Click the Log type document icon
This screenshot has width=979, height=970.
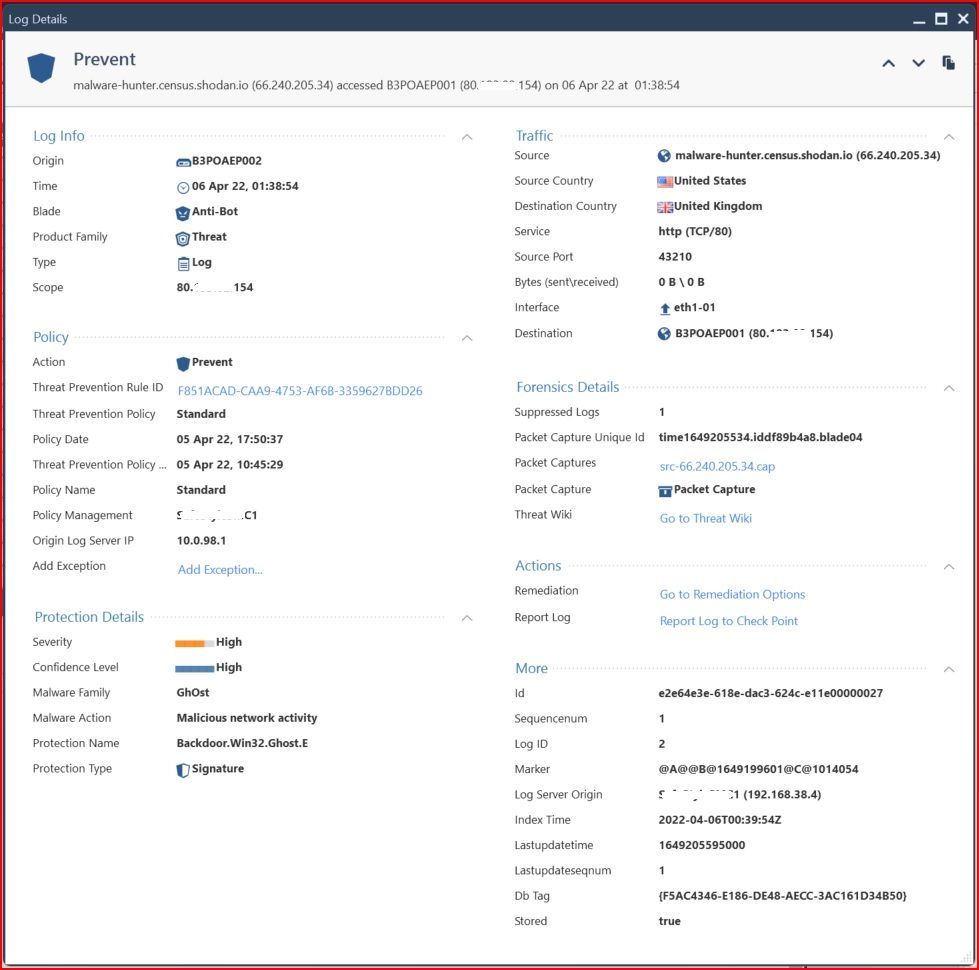click(x=184, y=263)
